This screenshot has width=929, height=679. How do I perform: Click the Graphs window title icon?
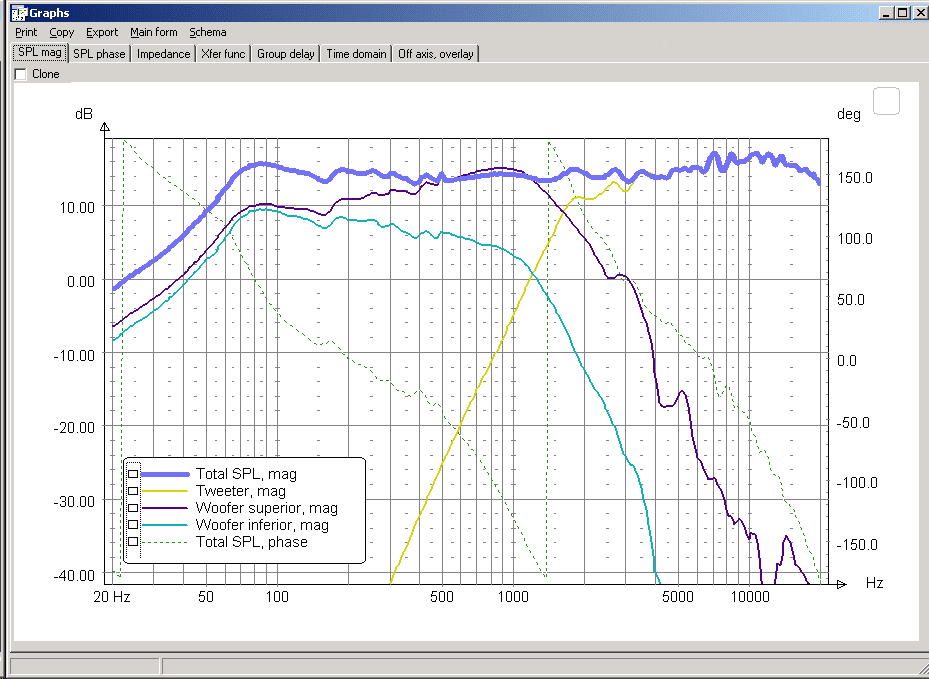tap(19, 12)
